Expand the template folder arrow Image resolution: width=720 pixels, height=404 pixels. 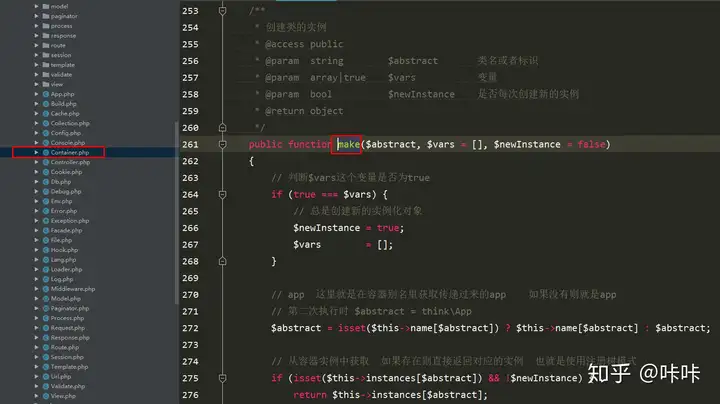click(x=36, y=65)
